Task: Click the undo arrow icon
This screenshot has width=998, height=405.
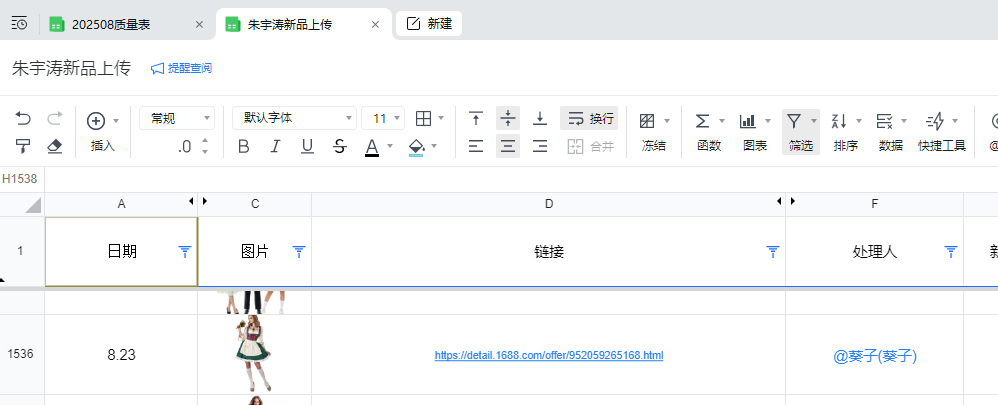Action: pos(23,119)
